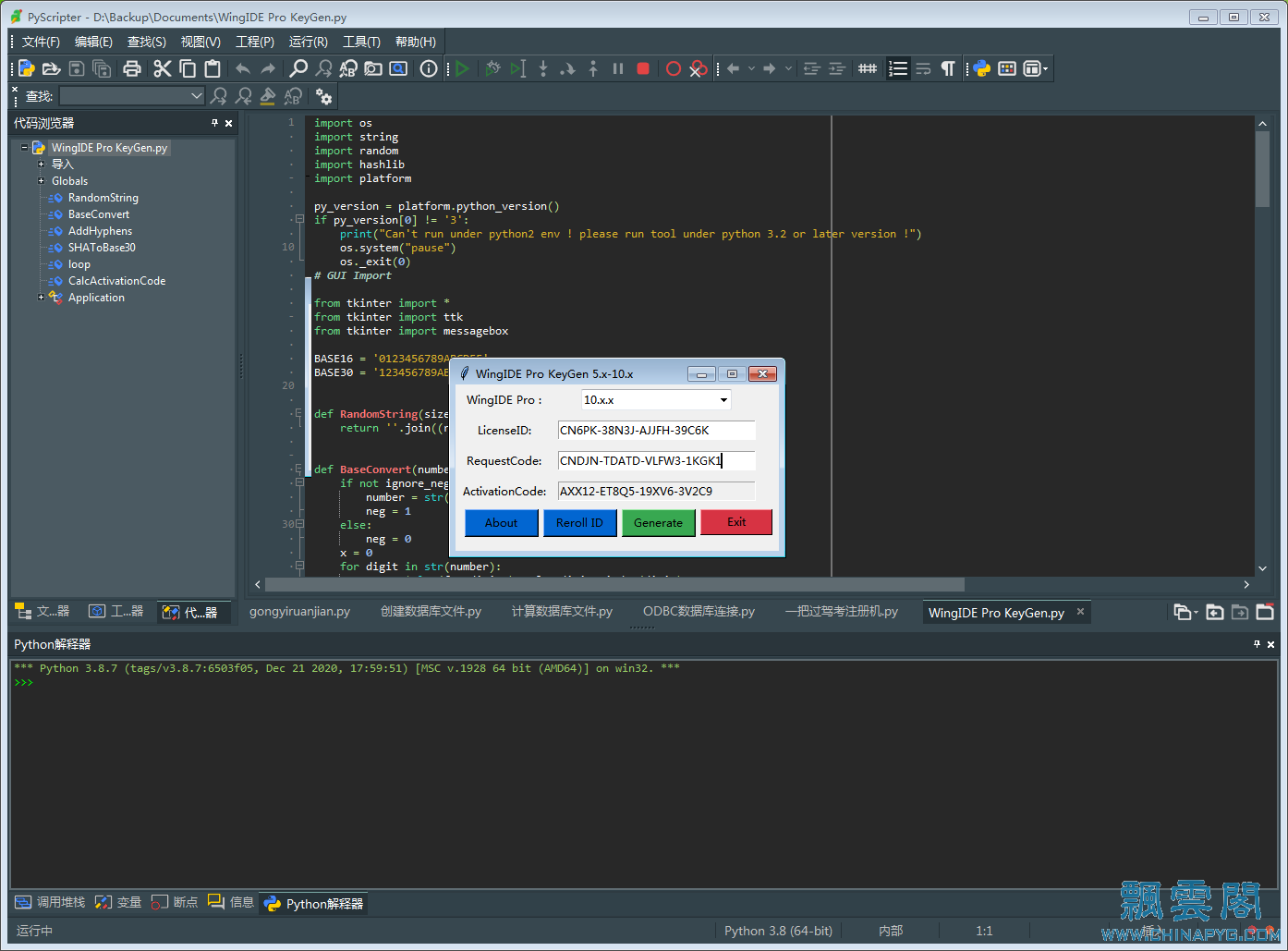Click the Exit button in KeyGen
1288x951 pixels.
point(736,522)
